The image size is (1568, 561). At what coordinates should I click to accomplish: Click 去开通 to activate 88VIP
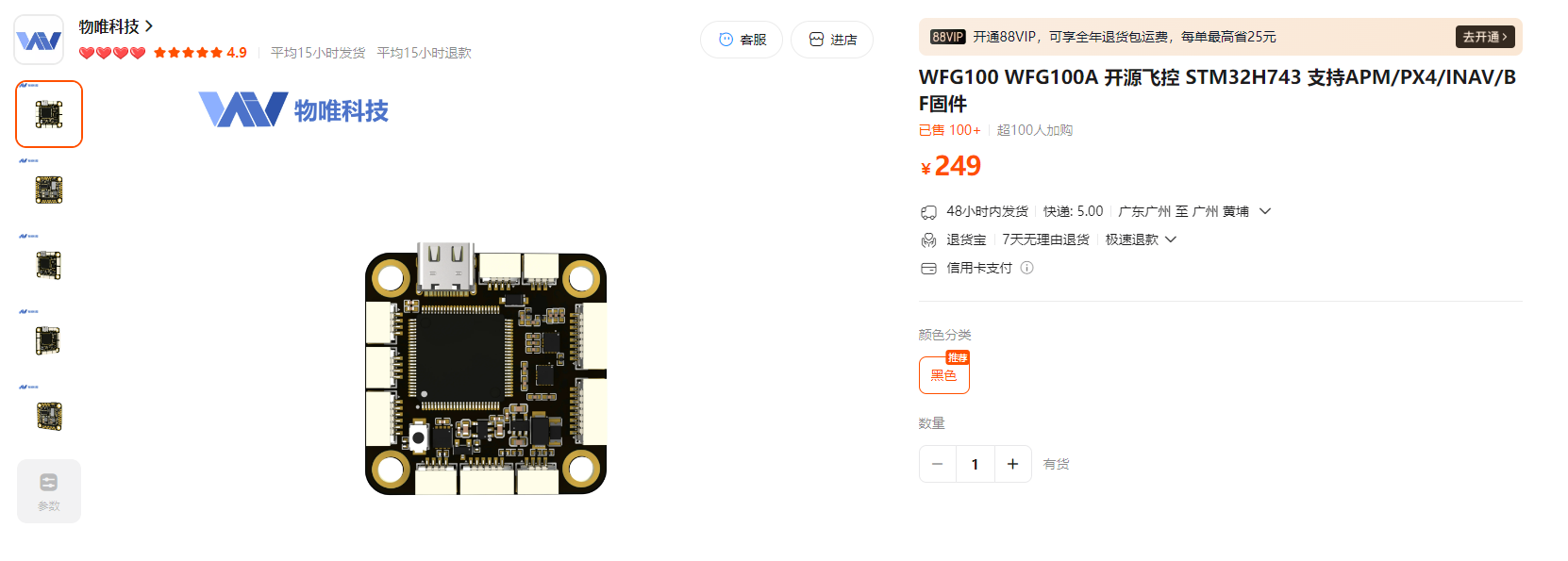[1485, 37]
